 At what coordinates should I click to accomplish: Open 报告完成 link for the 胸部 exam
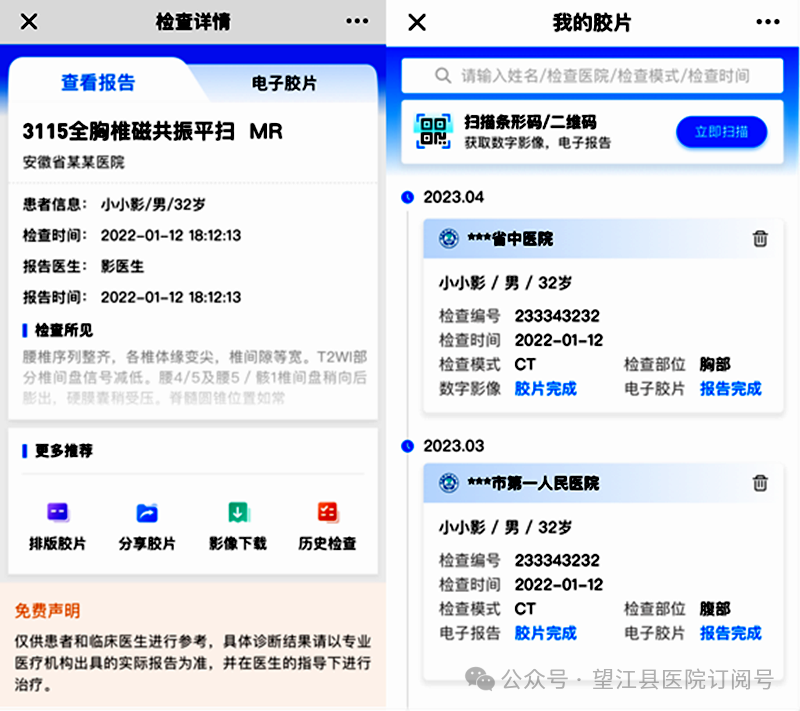coord(731,389)
